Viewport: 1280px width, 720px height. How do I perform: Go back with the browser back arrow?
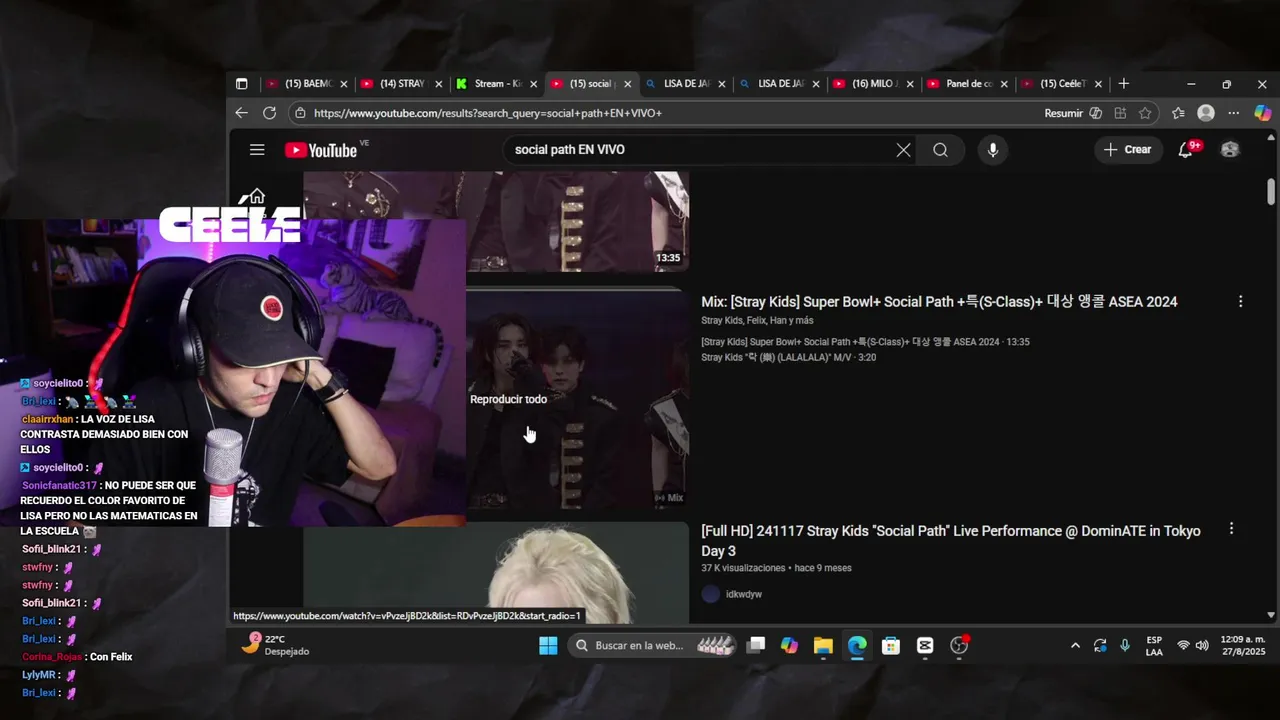pyautogui.click(x=241, y=113)
